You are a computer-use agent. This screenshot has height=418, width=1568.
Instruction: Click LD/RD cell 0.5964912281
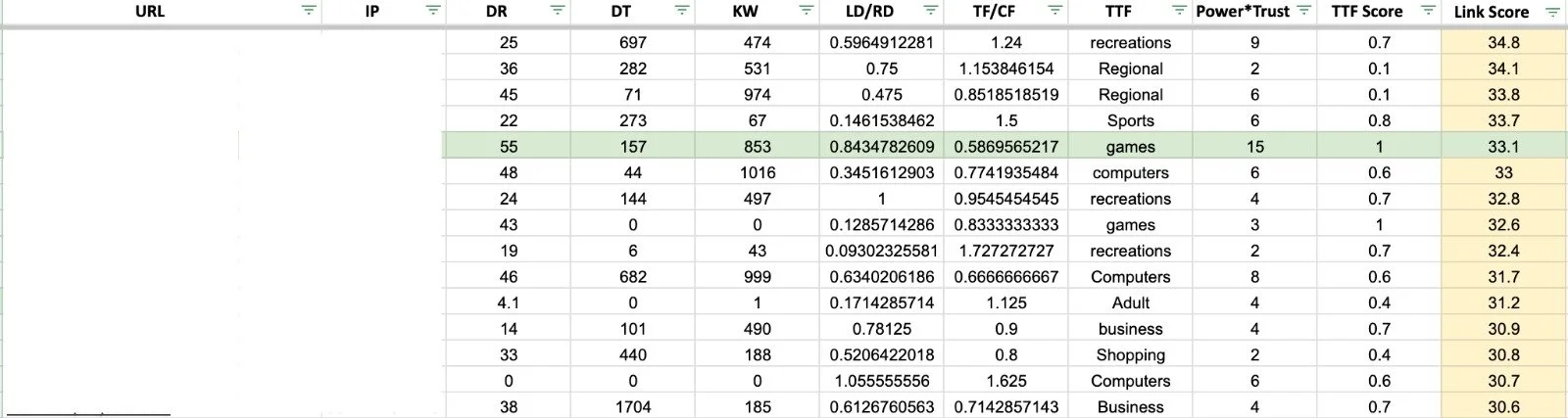(881, 43)
